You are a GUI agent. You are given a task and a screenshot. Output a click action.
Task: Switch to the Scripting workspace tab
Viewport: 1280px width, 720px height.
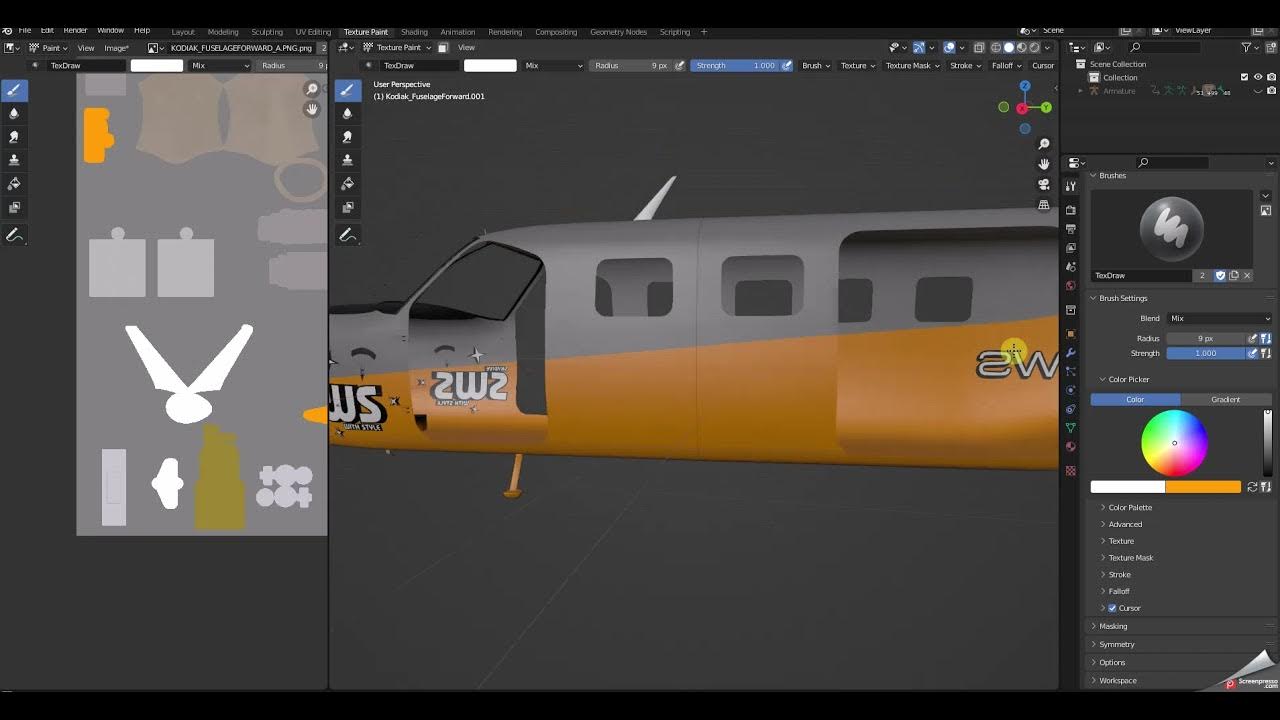(675, 32)
